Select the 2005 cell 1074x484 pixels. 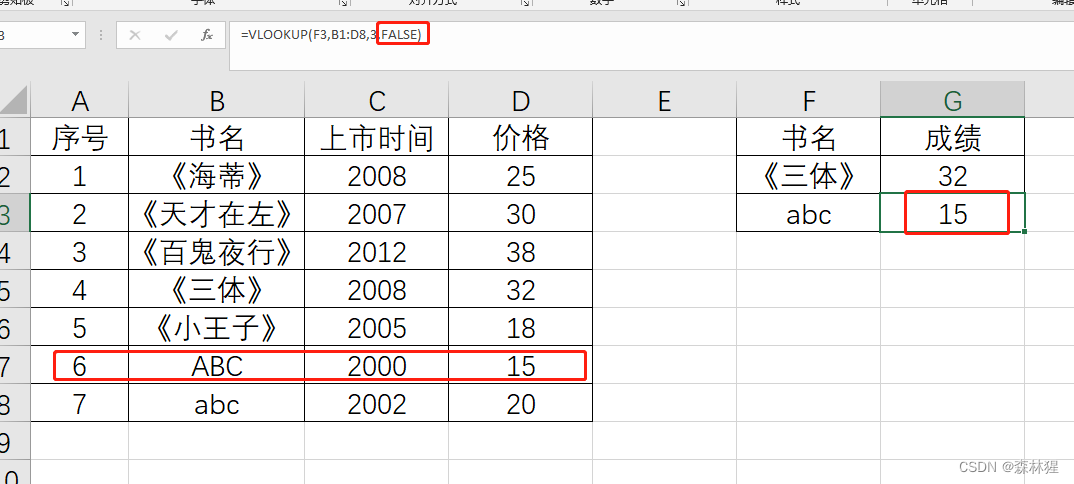377,327
